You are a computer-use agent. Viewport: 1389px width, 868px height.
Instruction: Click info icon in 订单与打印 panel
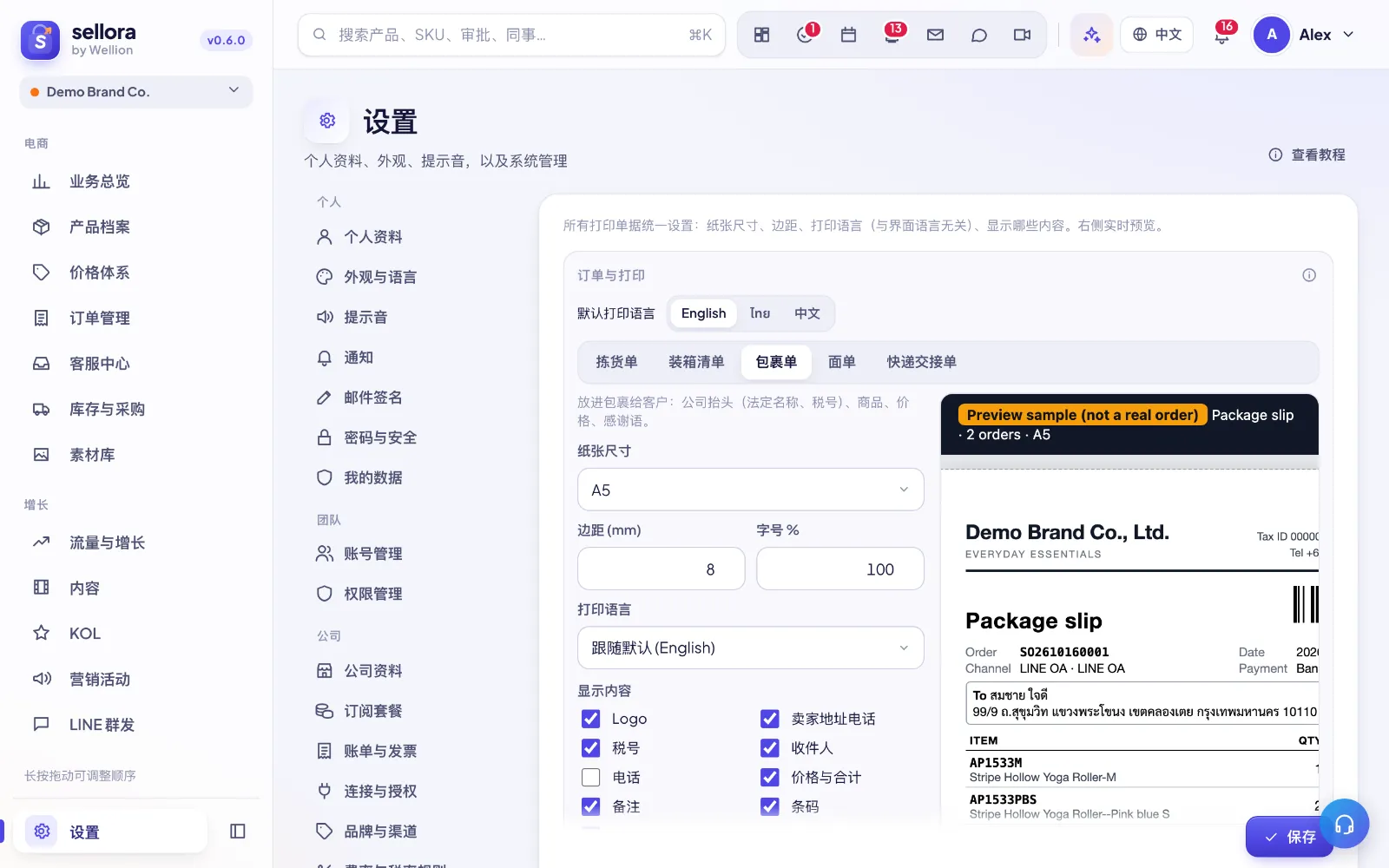[x=1309, y=275]
